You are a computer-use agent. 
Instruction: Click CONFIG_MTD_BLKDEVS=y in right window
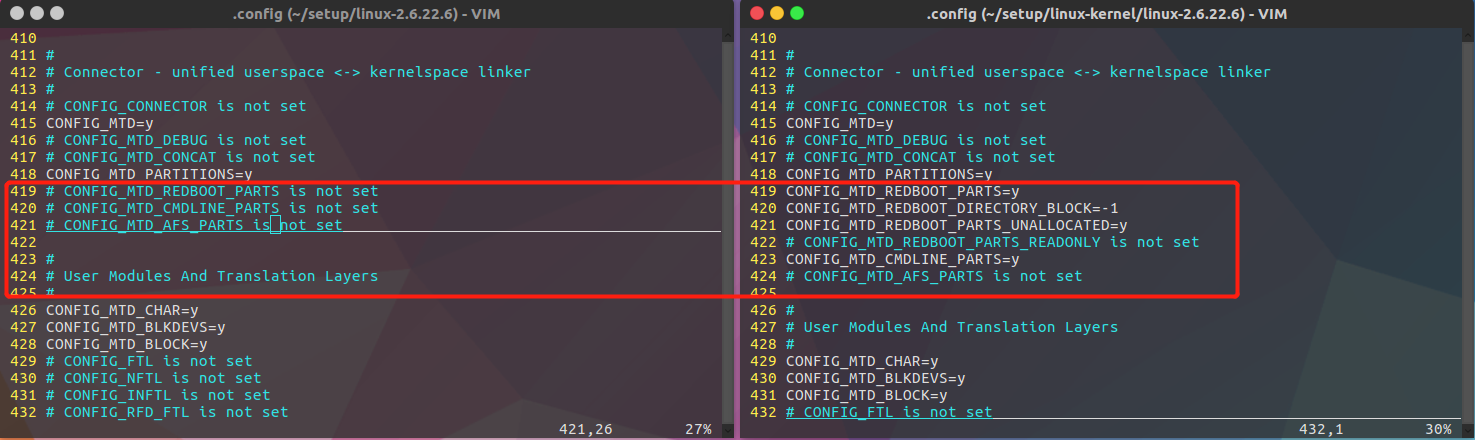(876, 378)
